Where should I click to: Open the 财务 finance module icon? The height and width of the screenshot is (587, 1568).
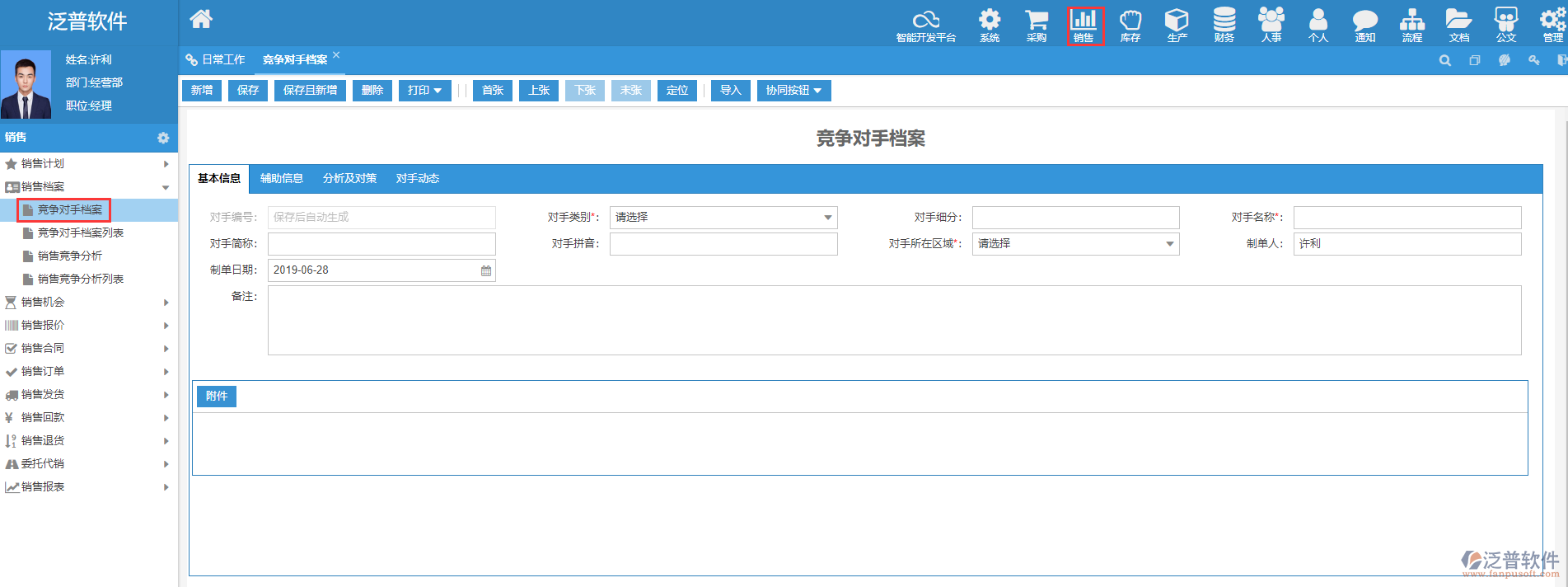pos(1224,25)
